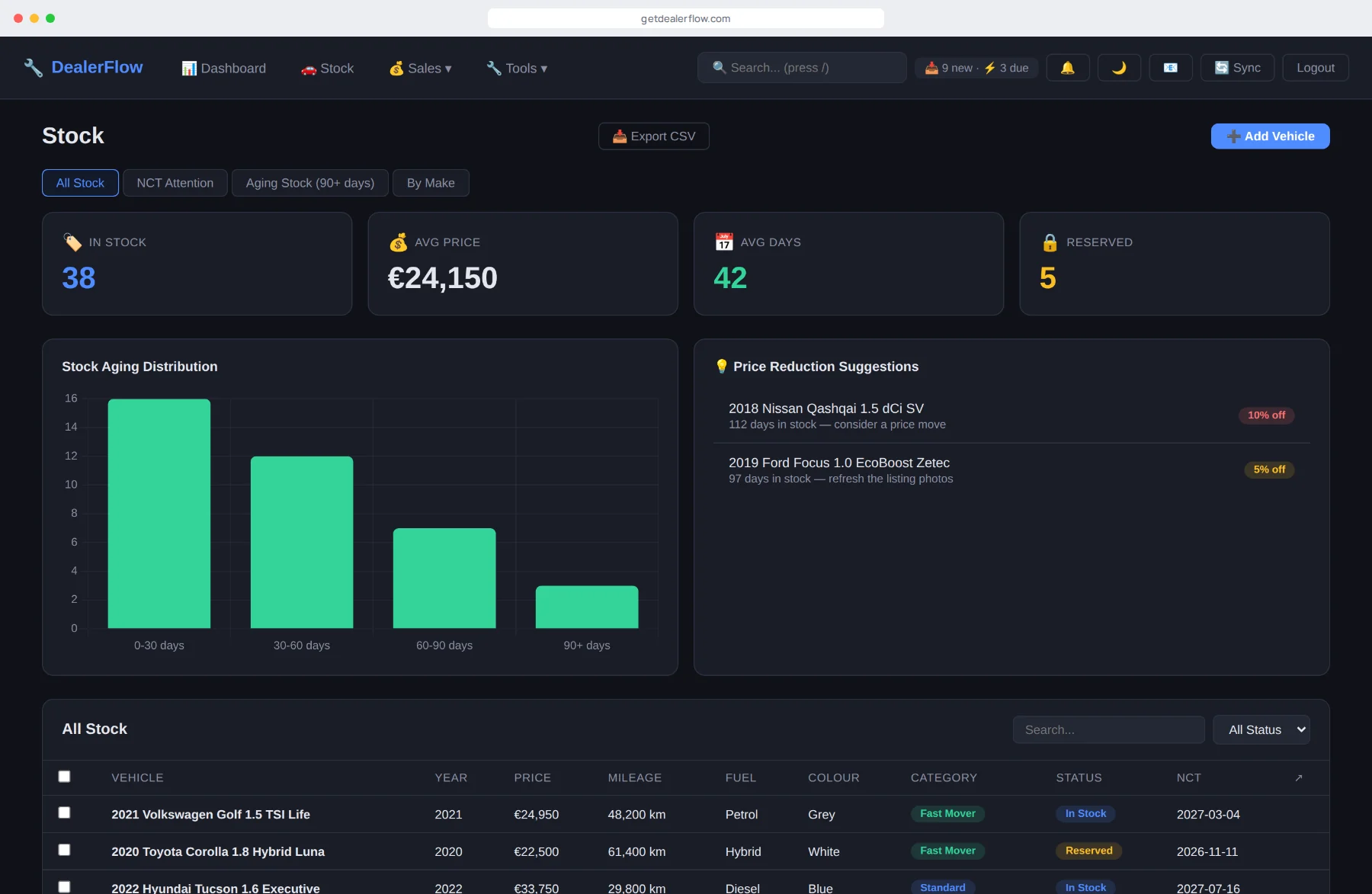This screenshot has width=1372, height=894.
Task: Expand the Sales dropdown menu
Action: point(421,69)
